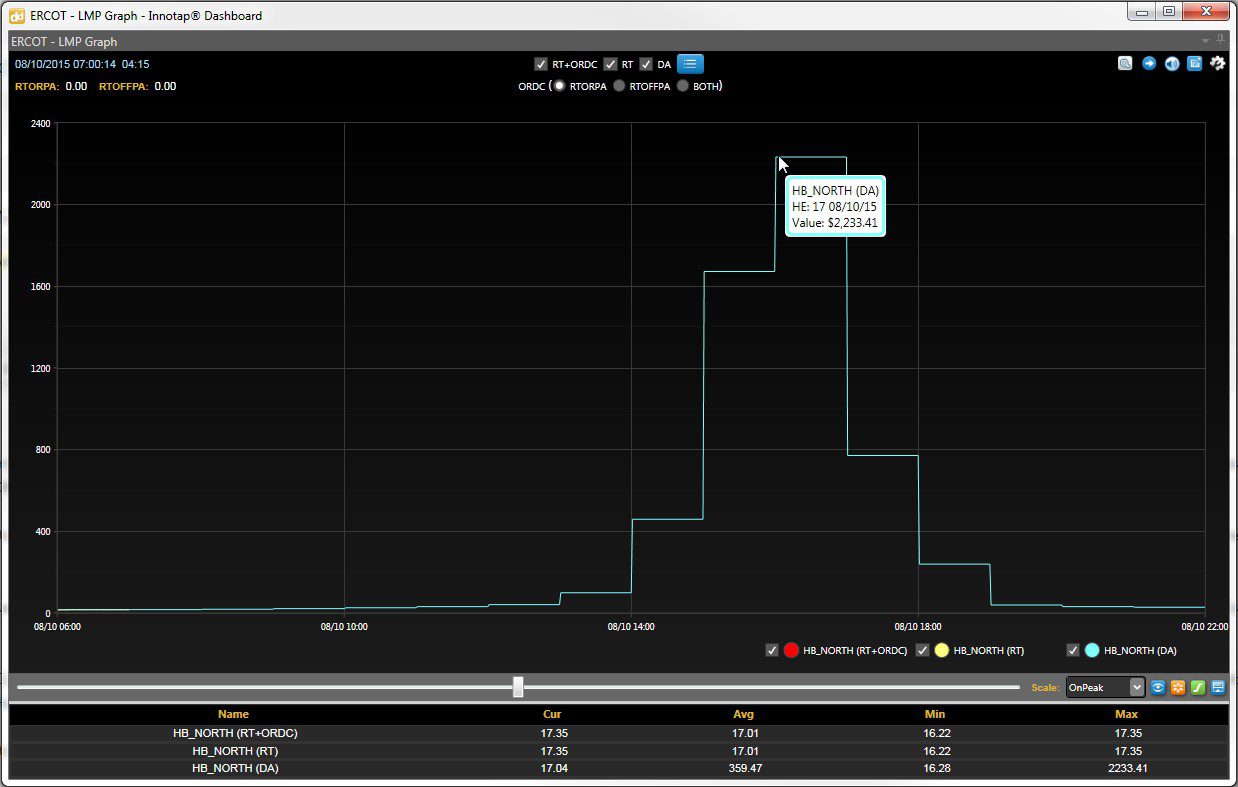Click the orange star-pattern icon next to Scale
1238x787 pixels.
[x=1178, y=687]
